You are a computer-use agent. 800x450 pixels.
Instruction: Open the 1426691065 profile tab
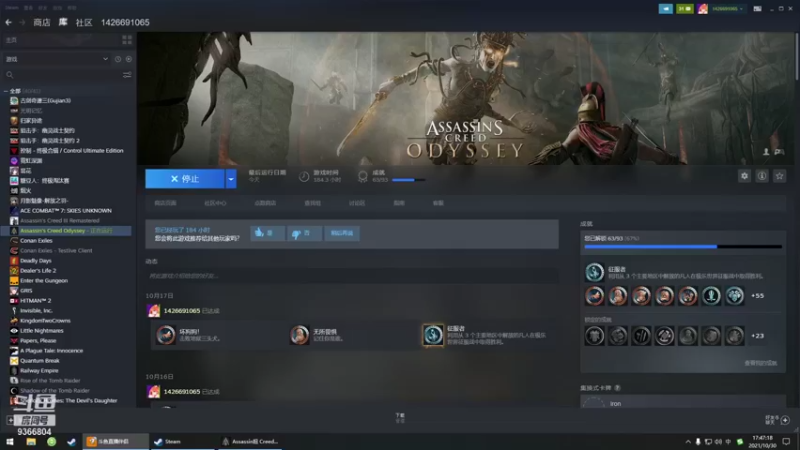[x=125, y=22]
